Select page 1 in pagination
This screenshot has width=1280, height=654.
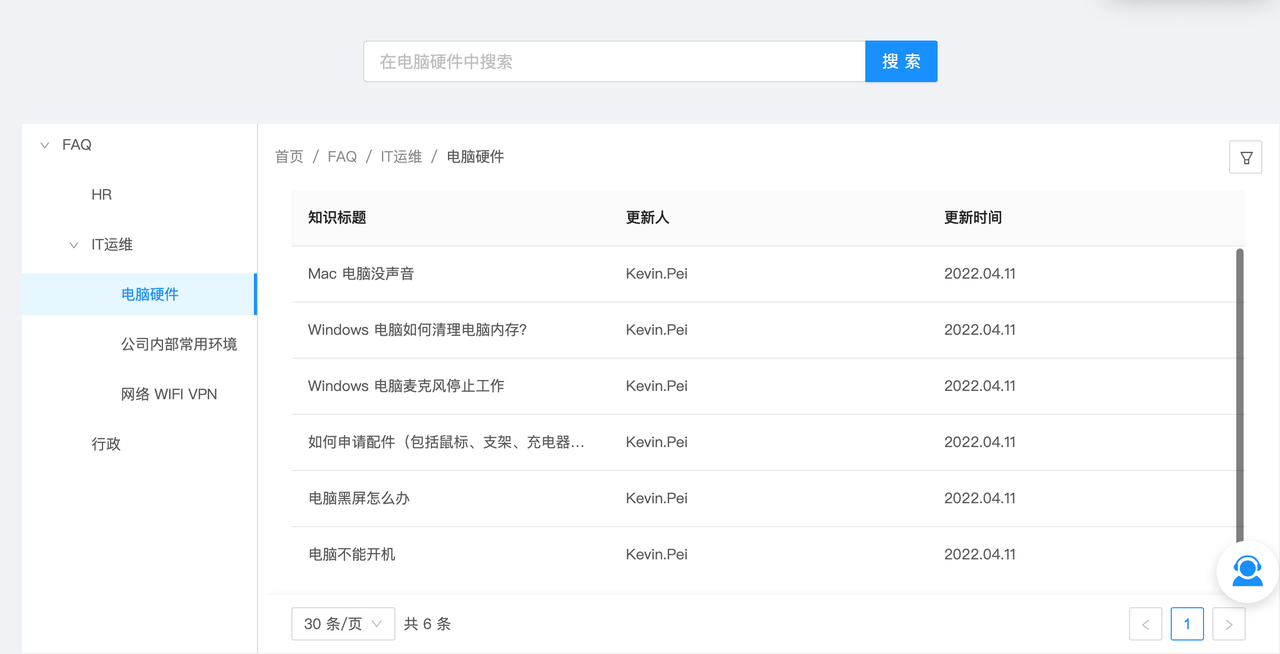tap(1187, 624)
